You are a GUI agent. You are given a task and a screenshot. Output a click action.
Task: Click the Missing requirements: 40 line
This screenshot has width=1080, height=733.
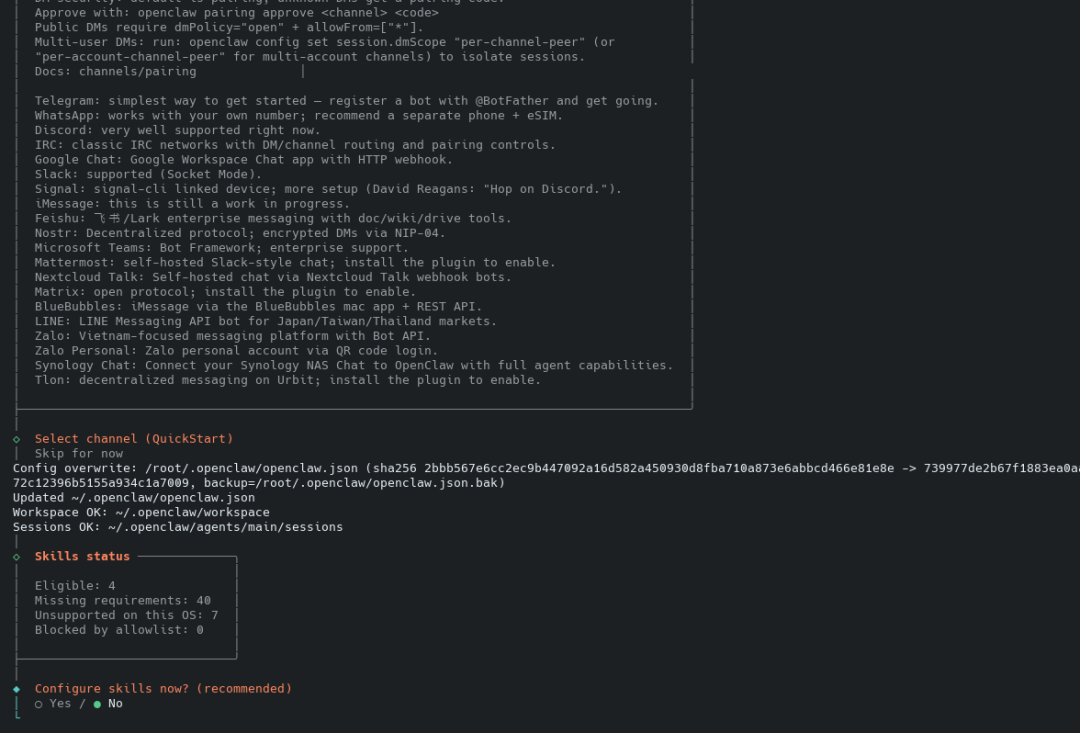tap(122, 601)
